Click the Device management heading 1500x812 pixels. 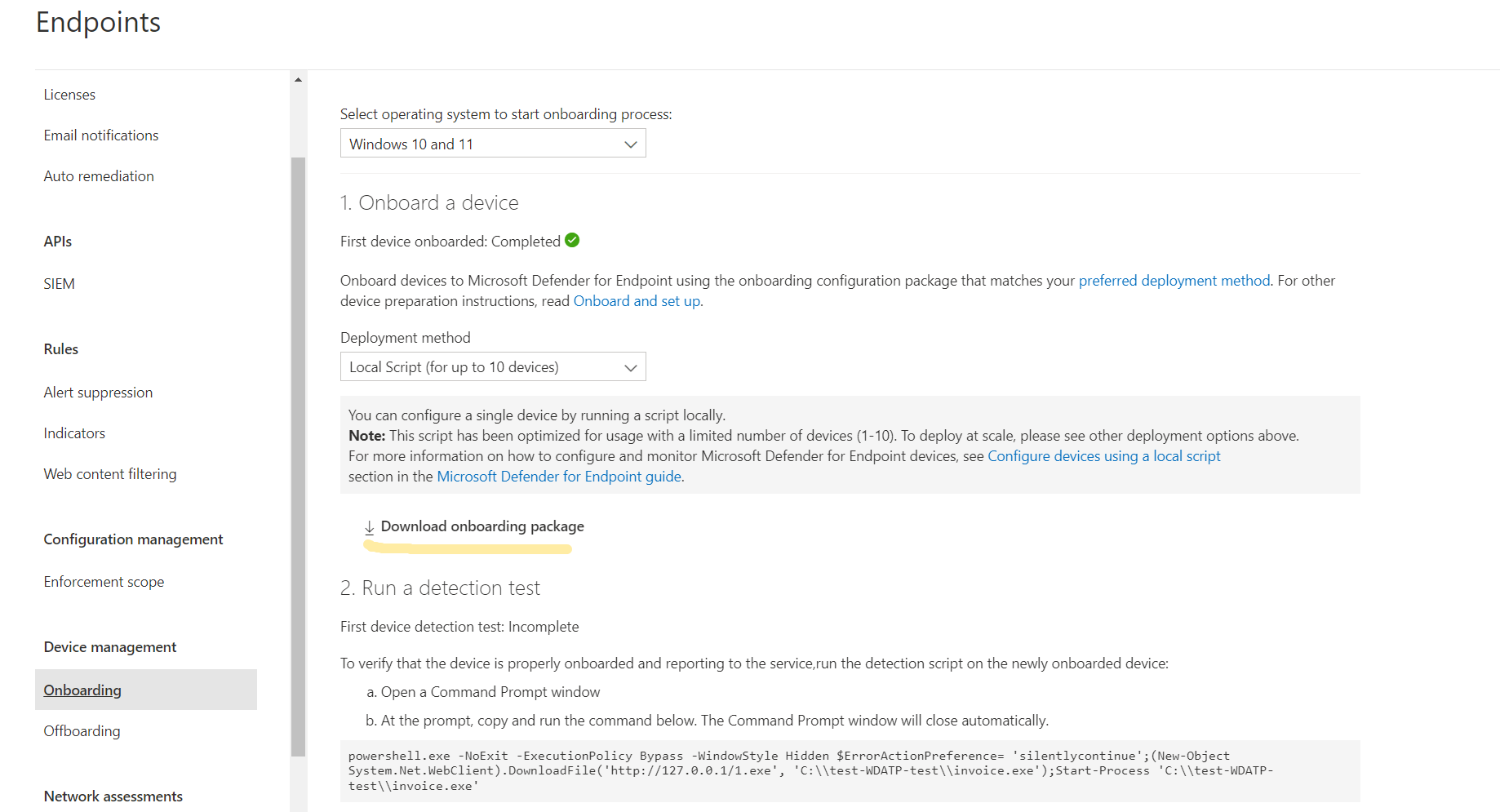click(x=110, y=647)
